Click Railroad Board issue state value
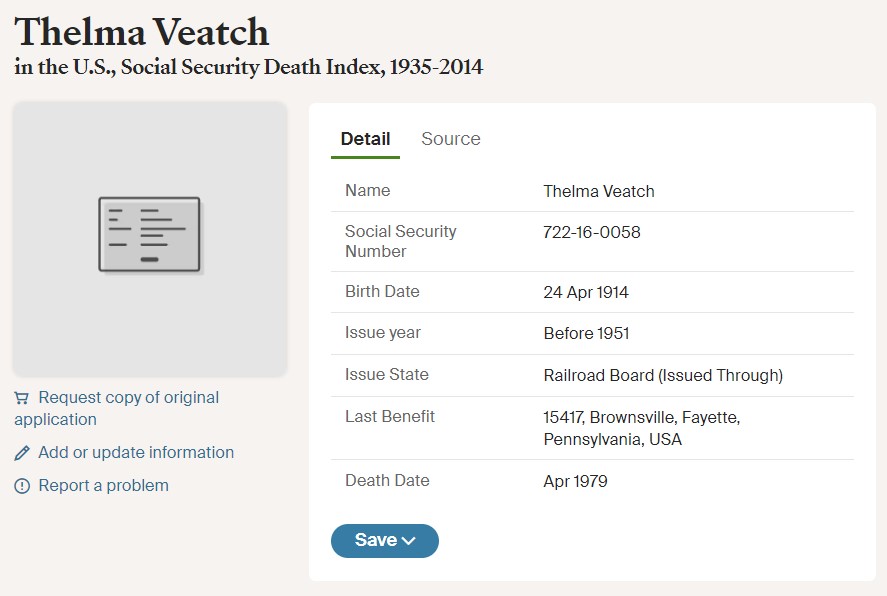This screenshot has width=887, height=596. click(663, 375)
